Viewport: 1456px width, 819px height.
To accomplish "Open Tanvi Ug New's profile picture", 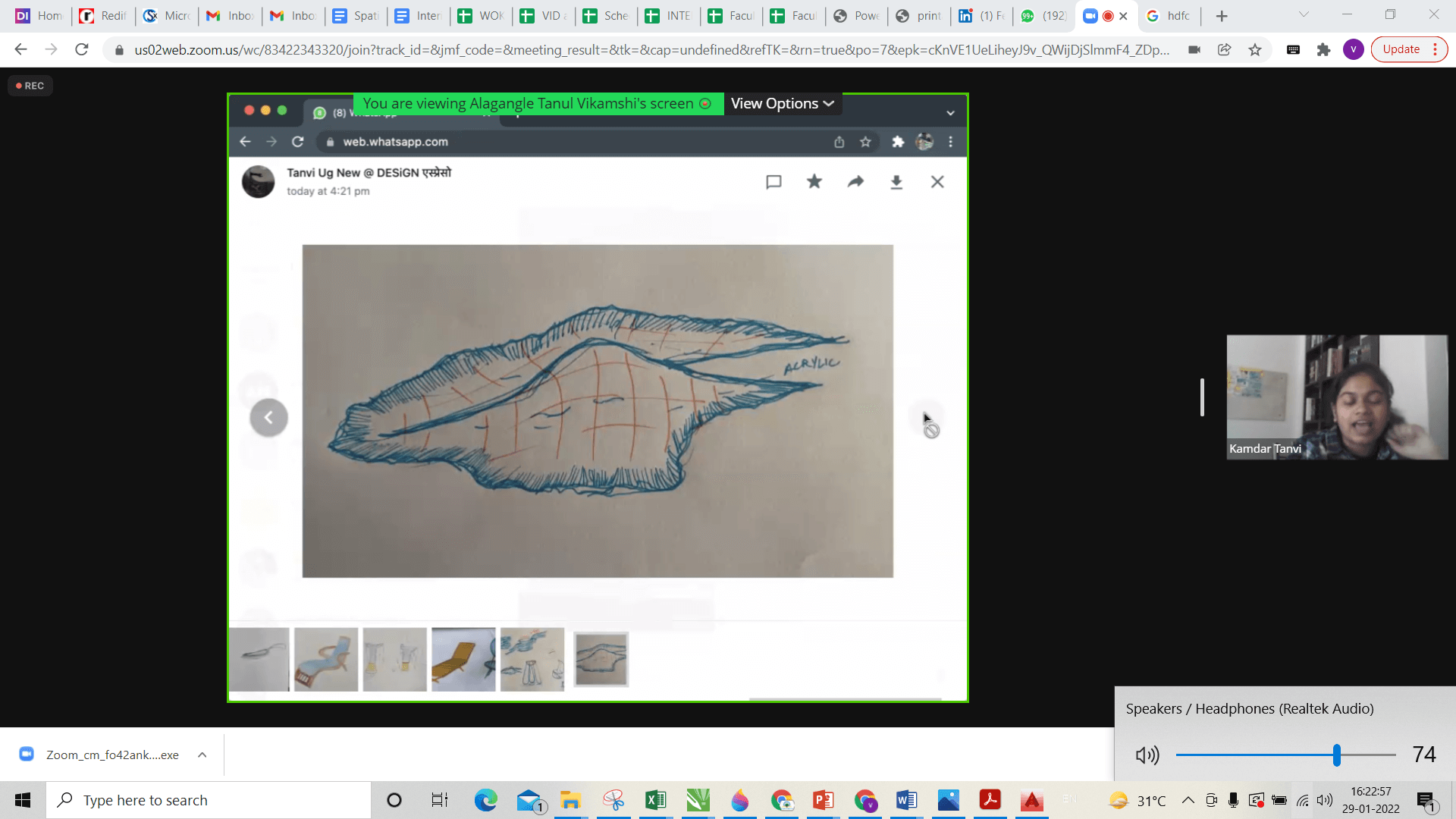I will [x=258, y=182].
